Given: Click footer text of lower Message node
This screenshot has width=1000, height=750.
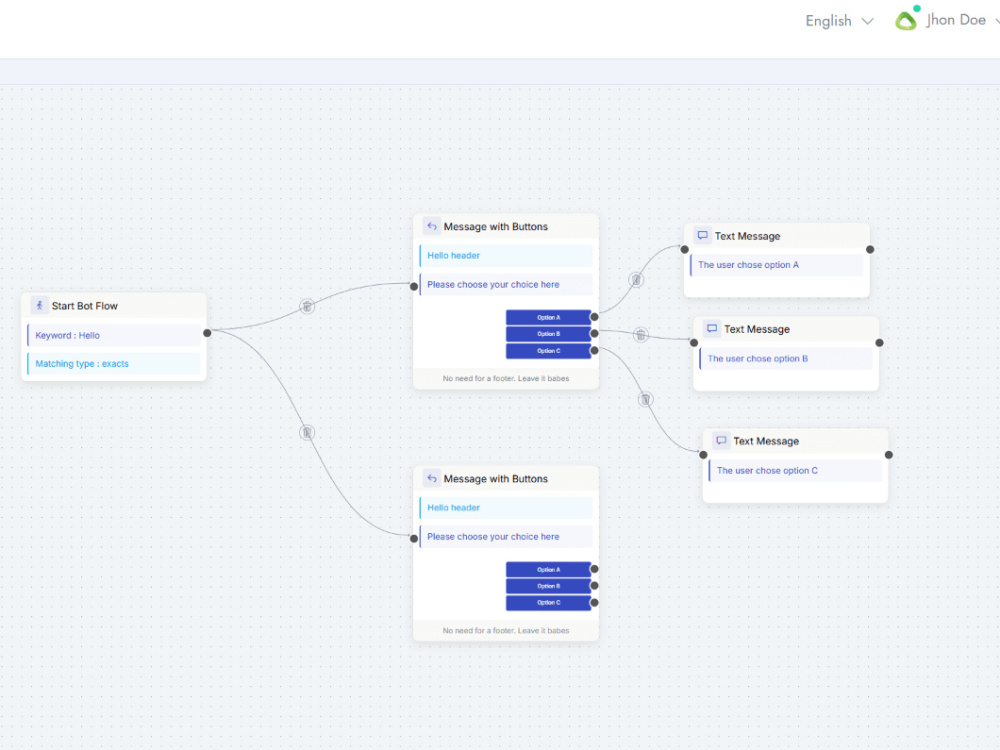Looking at the screenshot, I should click(506, 630).
